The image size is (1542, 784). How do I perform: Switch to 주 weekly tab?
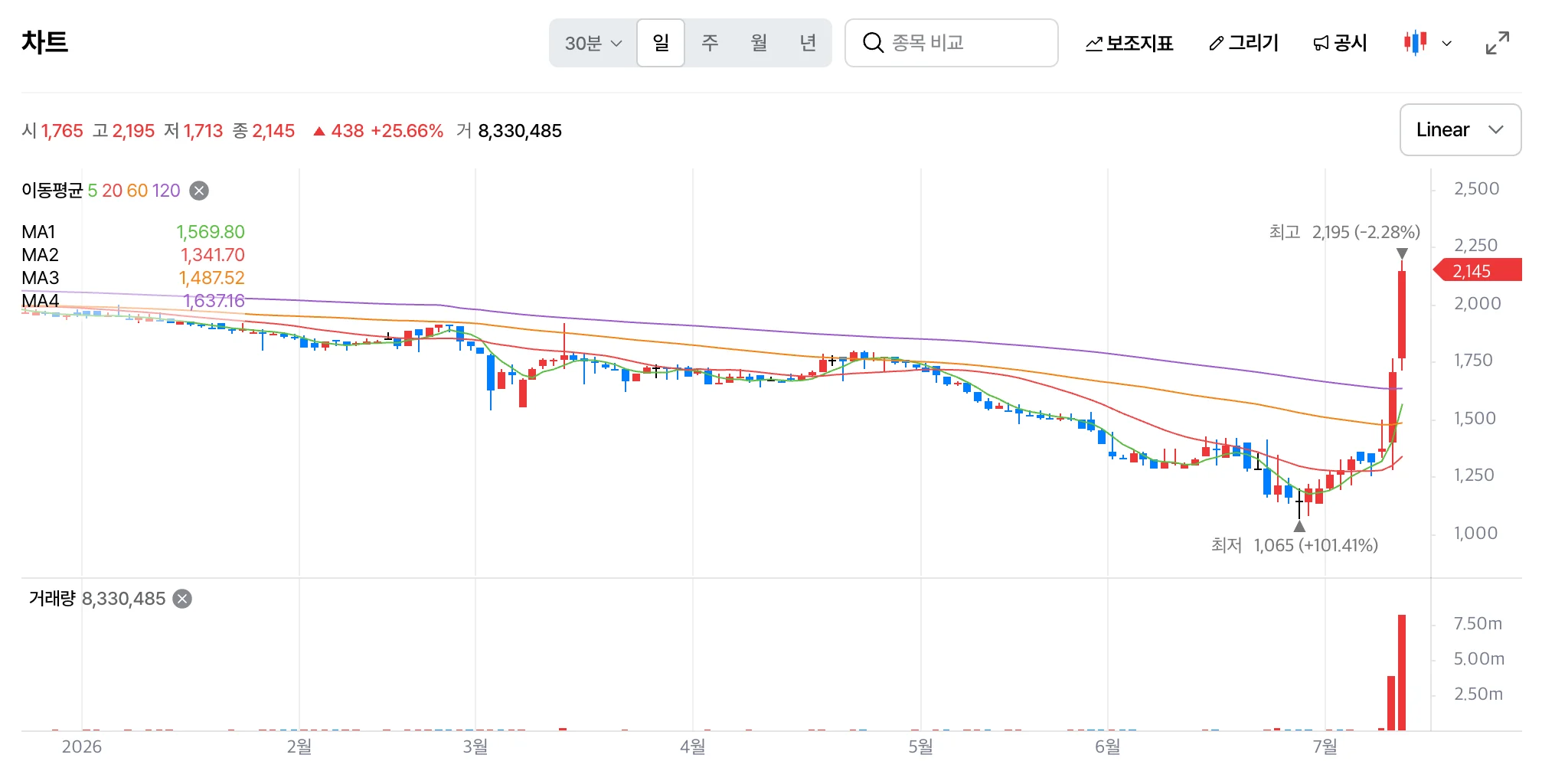click(710, 43)
